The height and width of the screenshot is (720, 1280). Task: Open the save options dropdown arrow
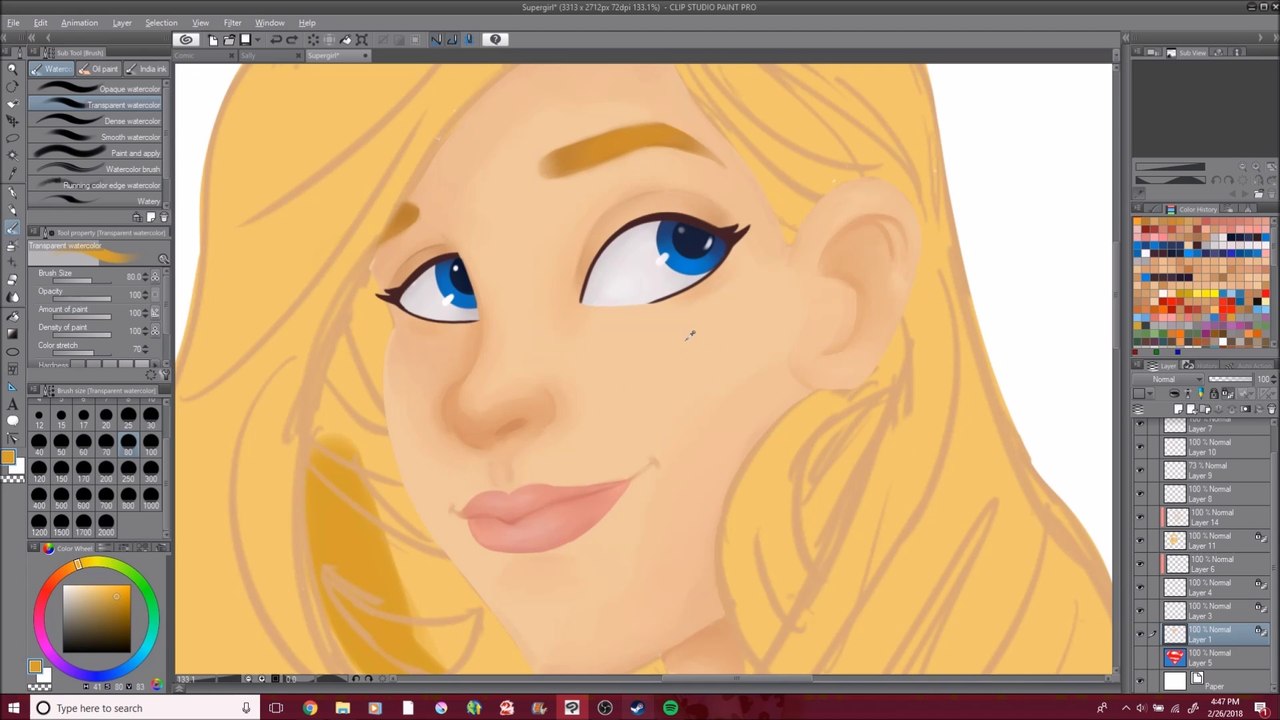point(257,40)
